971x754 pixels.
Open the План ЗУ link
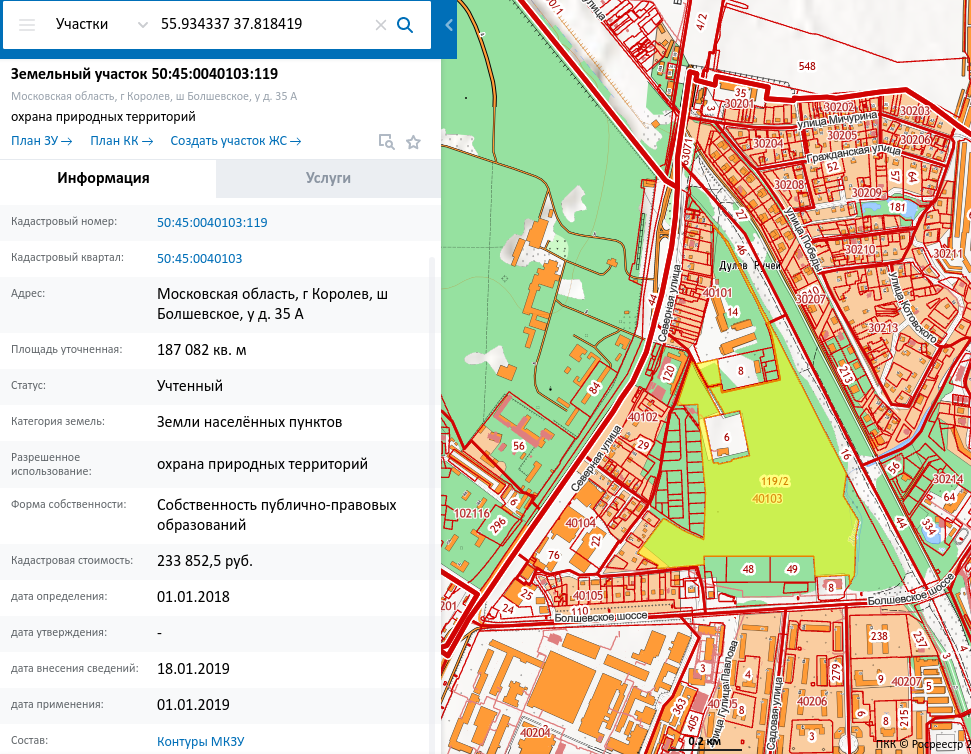pos(41,141)
